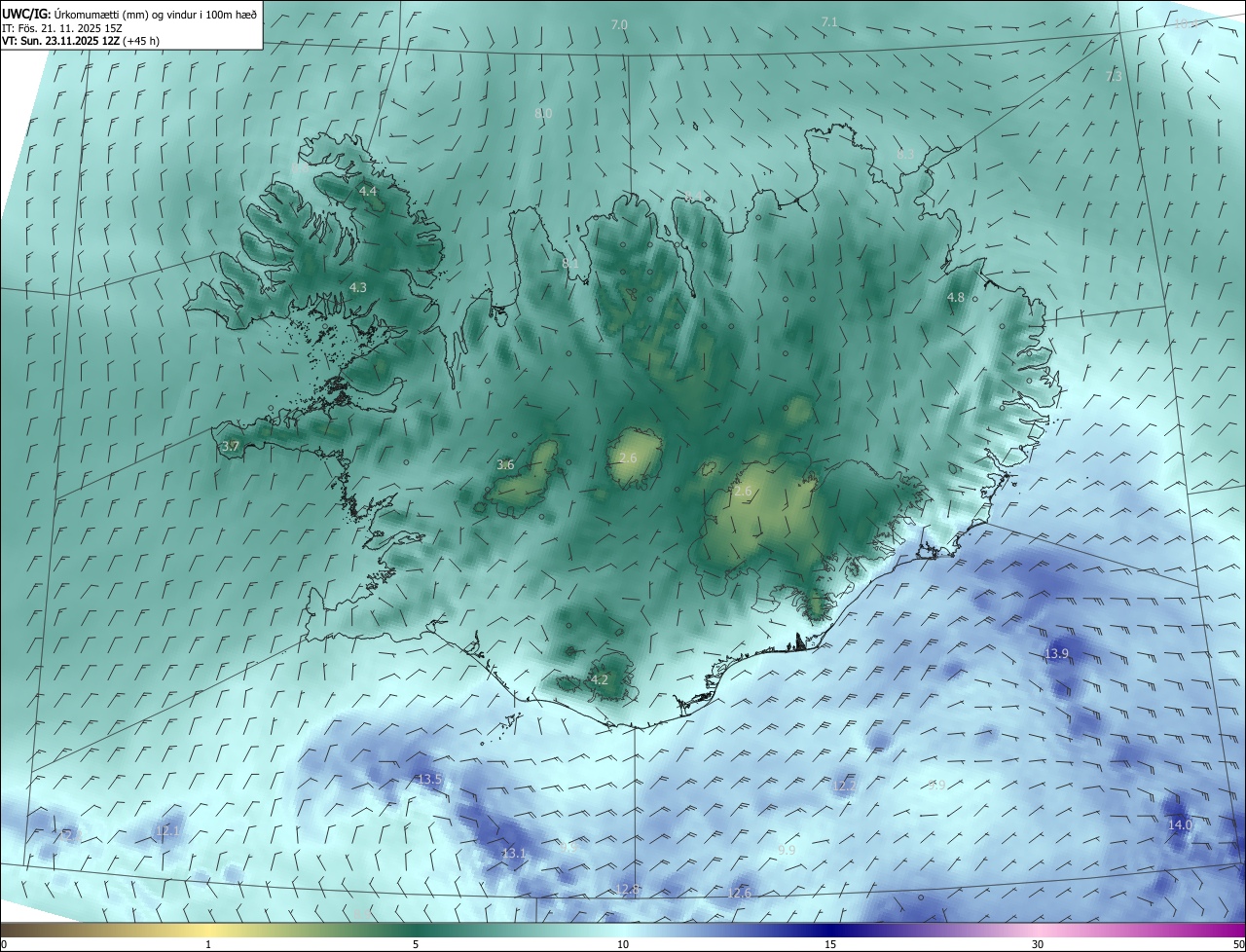Click the 4.4 value label in the Westfjords
Image resolution: width=1246 pixels, height=952 pixels.
[368, 192]
